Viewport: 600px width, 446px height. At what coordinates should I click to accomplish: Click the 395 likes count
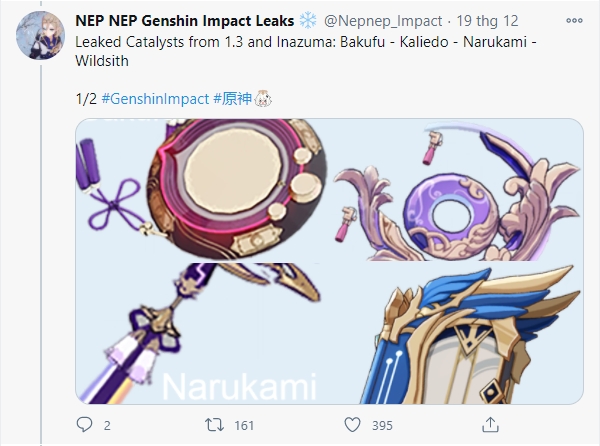pos(382,425)
